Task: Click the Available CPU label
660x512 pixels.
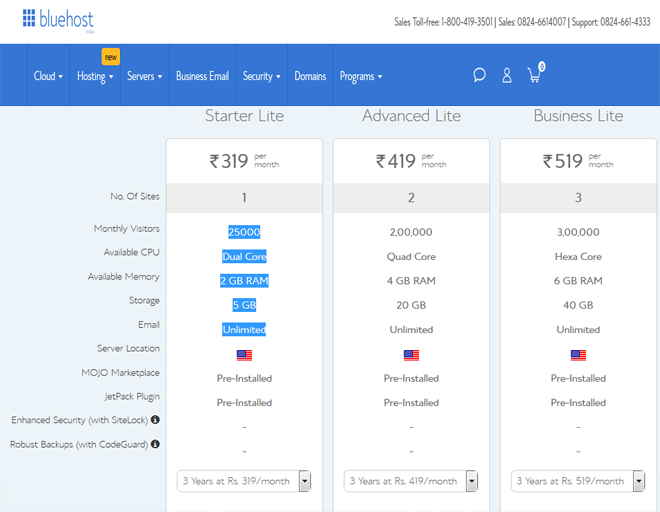Action: [132, 252]
